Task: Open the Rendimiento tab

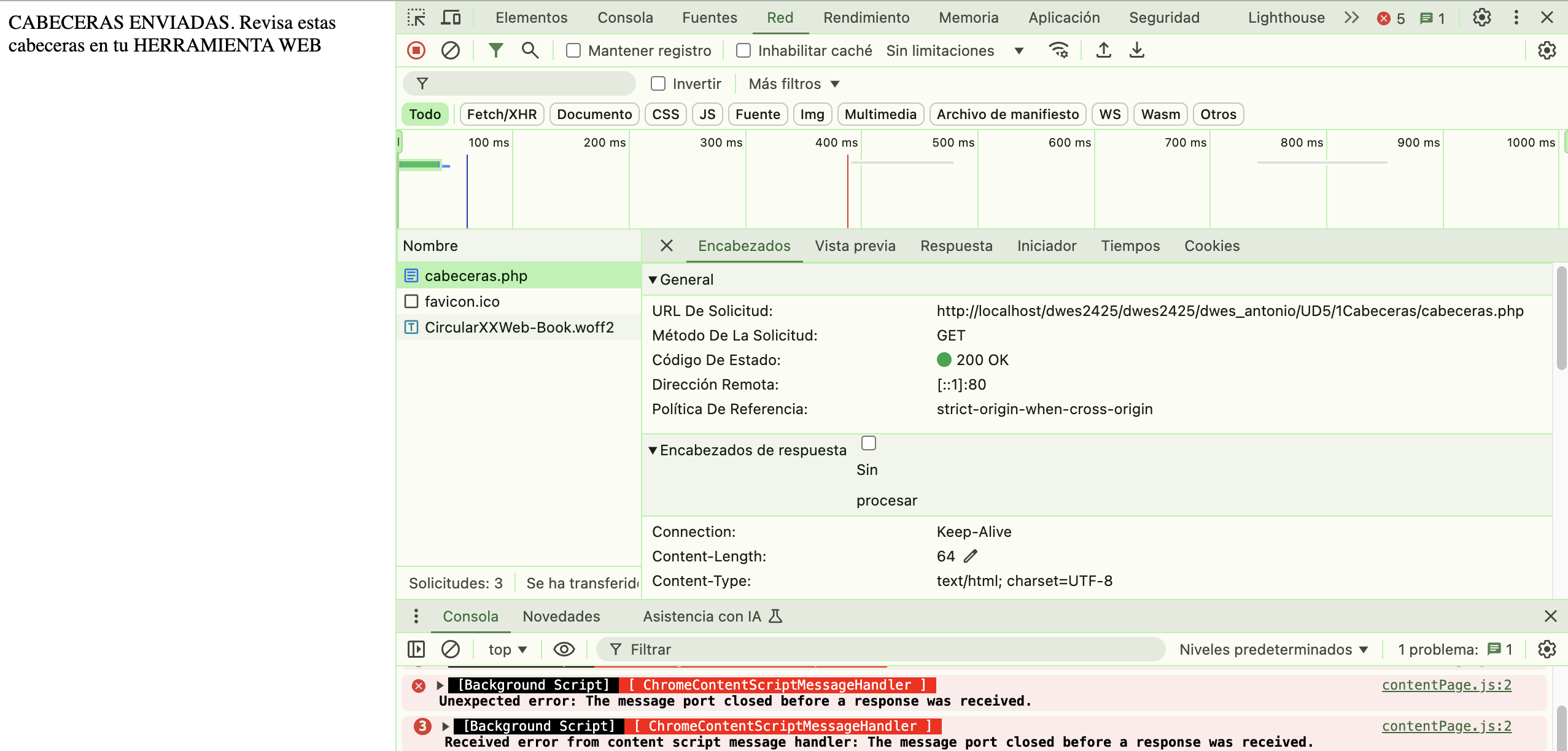Action: [866, 18]
